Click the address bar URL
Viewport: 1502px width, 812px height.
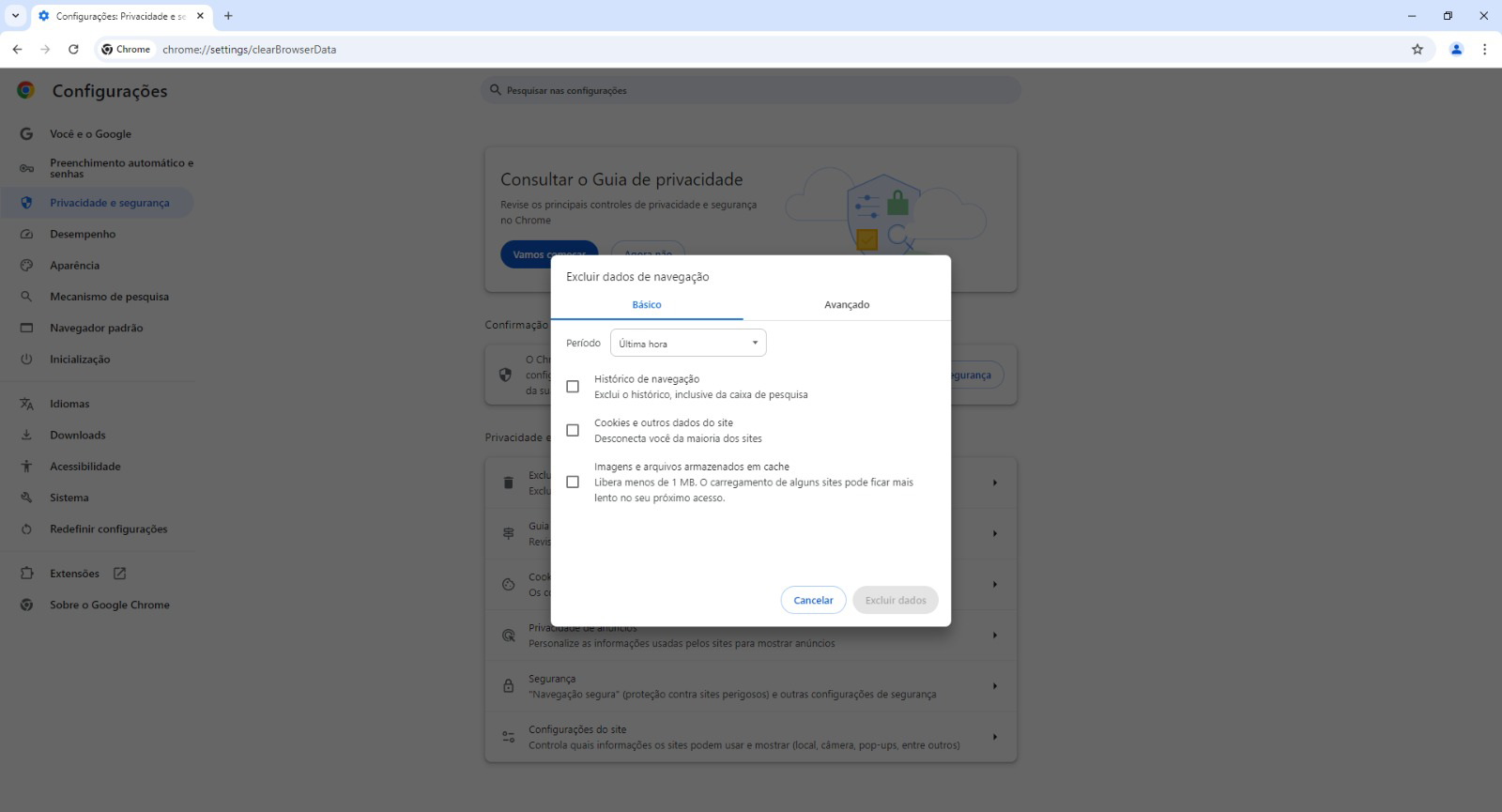click(x=249, y=50)
